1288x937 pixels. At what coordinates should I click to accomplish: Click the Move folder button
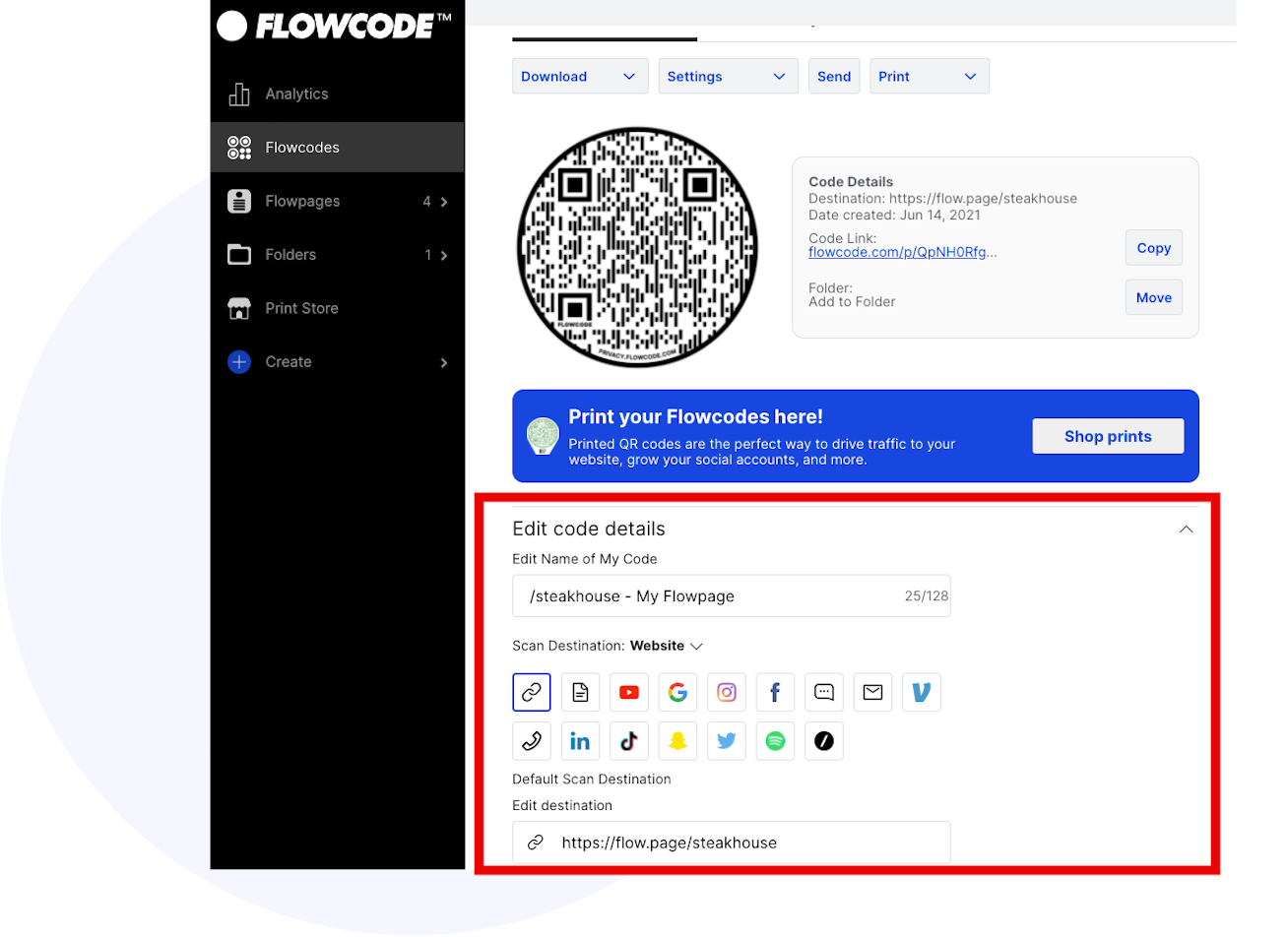pyautogui.click(x=1154, y=297)
